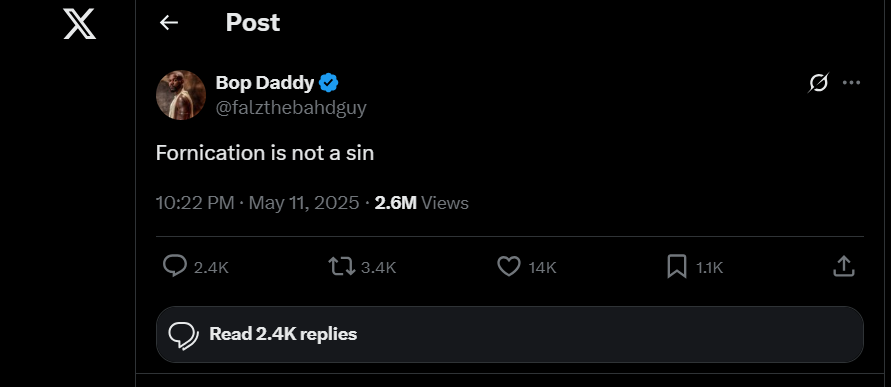Click the 3.4K repost count

tap(378, 267)
